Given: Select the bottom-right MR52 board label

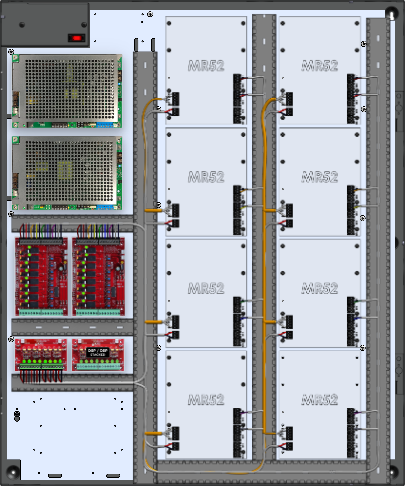Looking at the screenshot, I should click(x=319, y=400).
